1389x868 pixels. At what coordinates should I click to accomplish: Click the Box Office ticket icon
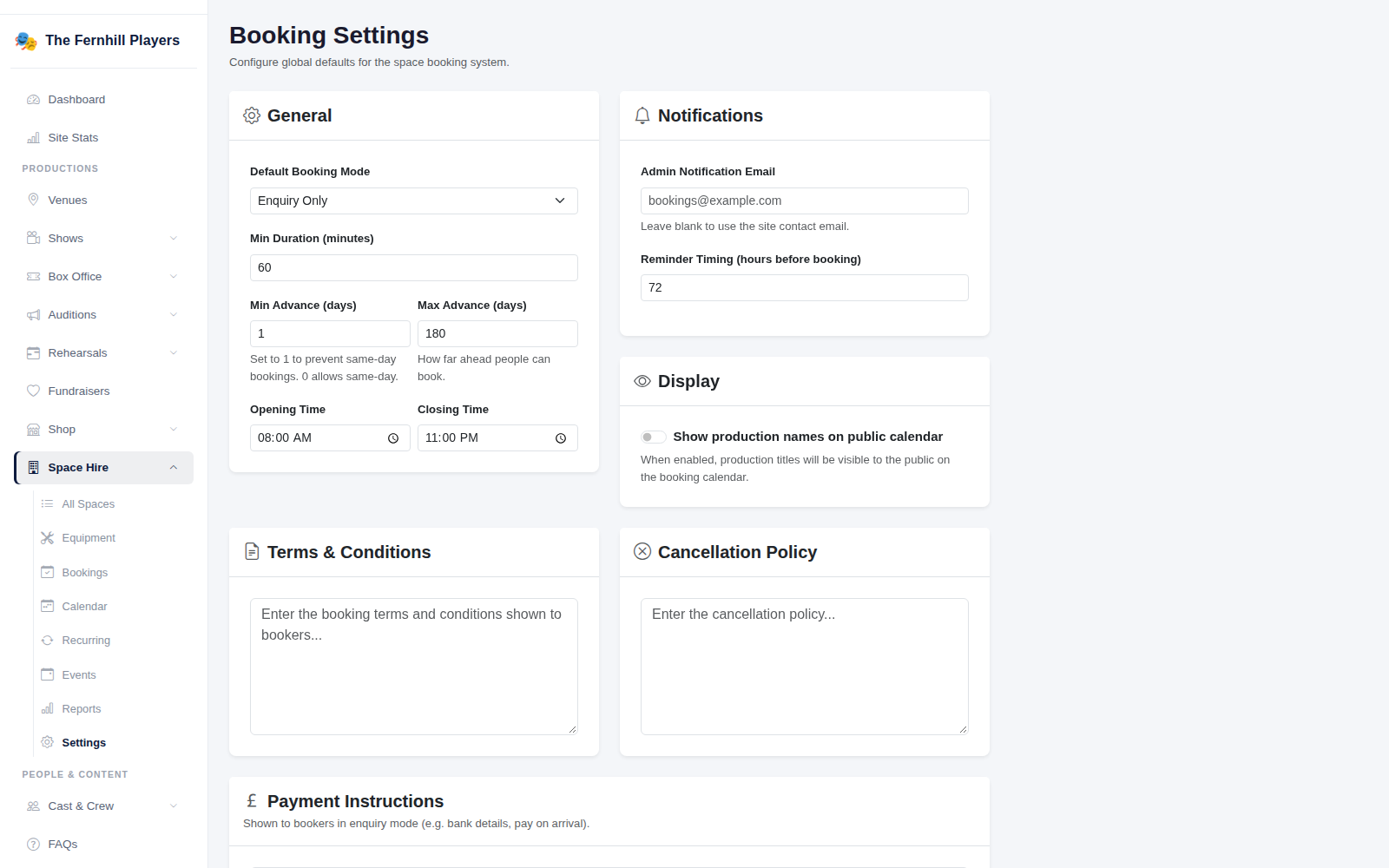(34, 277)
